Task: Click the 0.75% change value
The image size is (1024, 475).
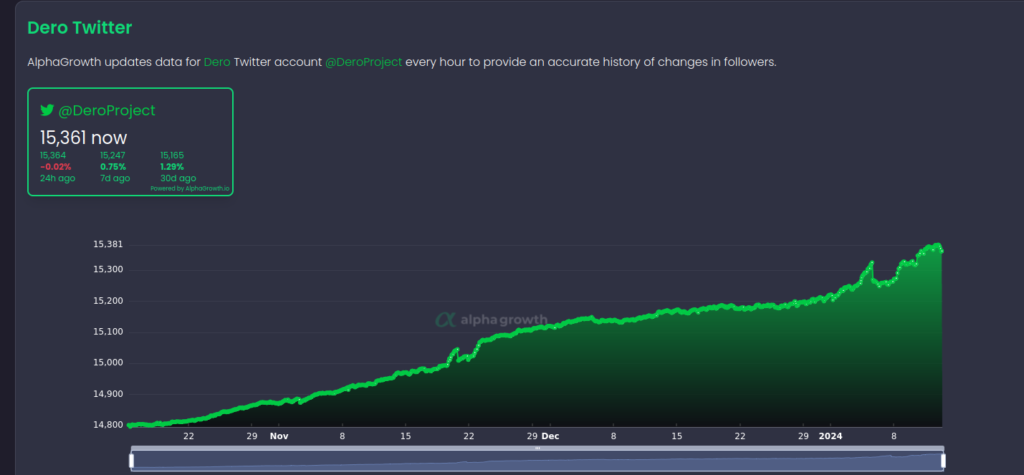Action: pos(112,167)
